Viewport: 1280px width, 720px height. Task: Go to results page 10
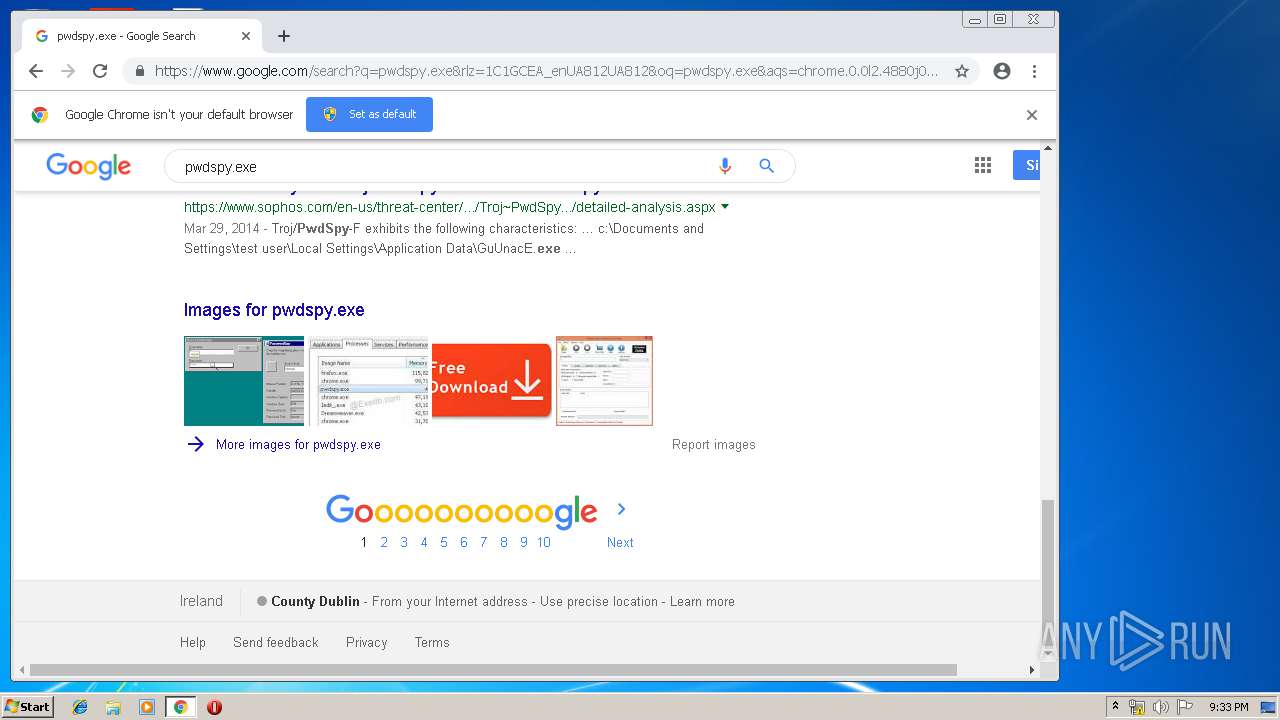click(x=544, y=542)
